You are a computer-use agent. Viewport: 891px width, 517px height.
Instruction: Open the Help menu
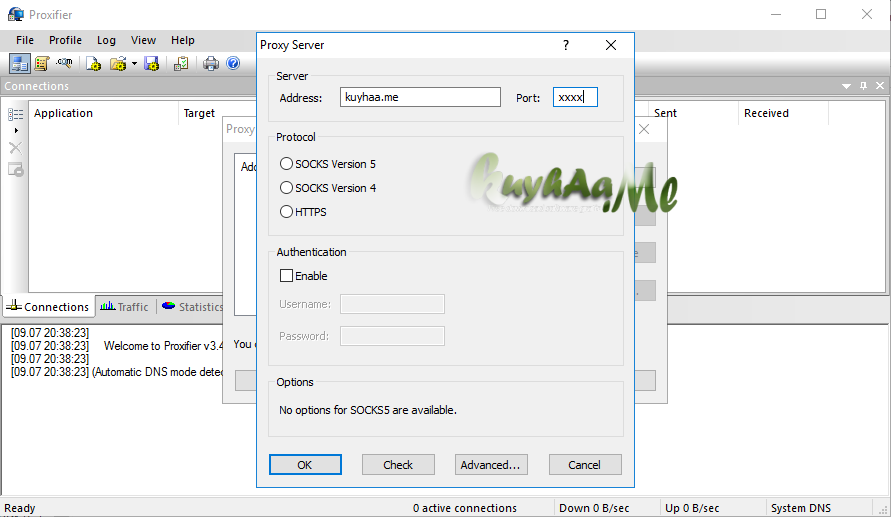pos(183,40)
